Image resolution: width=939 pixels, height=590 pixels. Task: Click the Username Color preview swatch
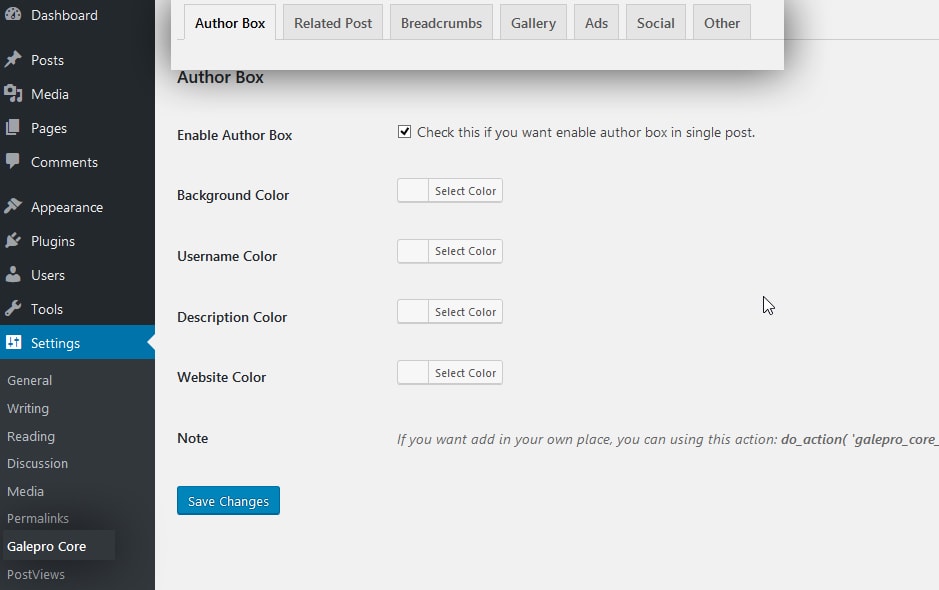coord(414,251)
